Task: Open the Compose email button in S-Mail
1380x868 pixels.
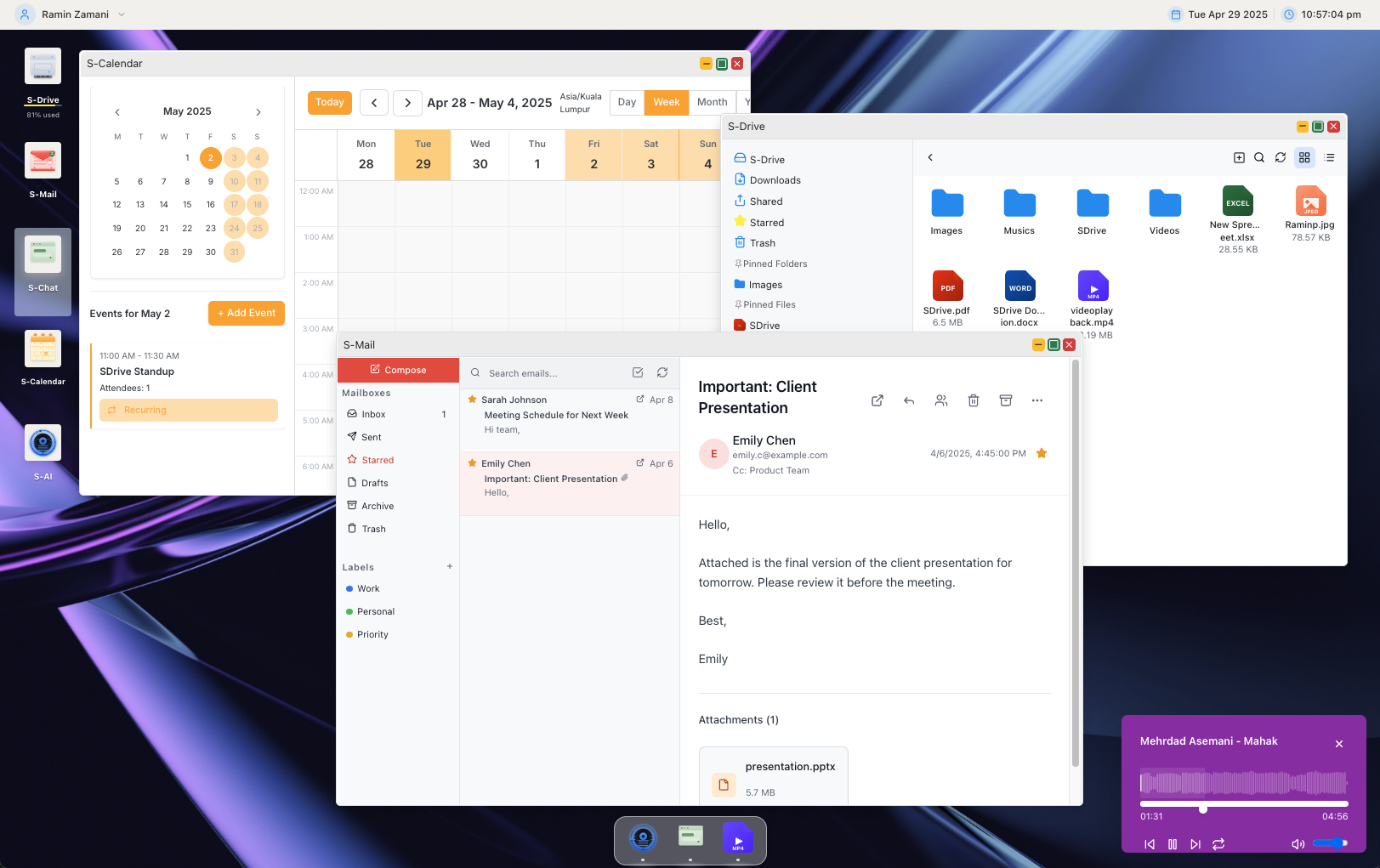Action: (397, 370)
